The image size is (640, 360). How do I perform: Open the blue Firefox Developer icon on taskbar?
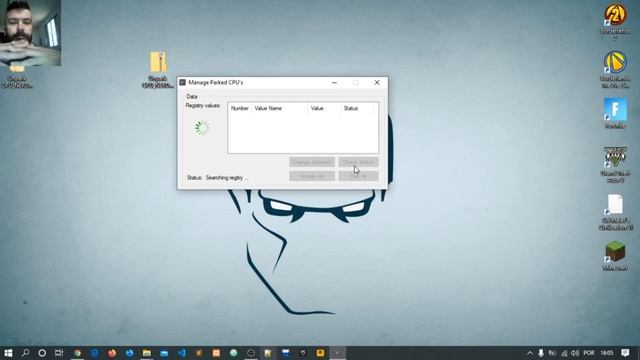(129, 353)
